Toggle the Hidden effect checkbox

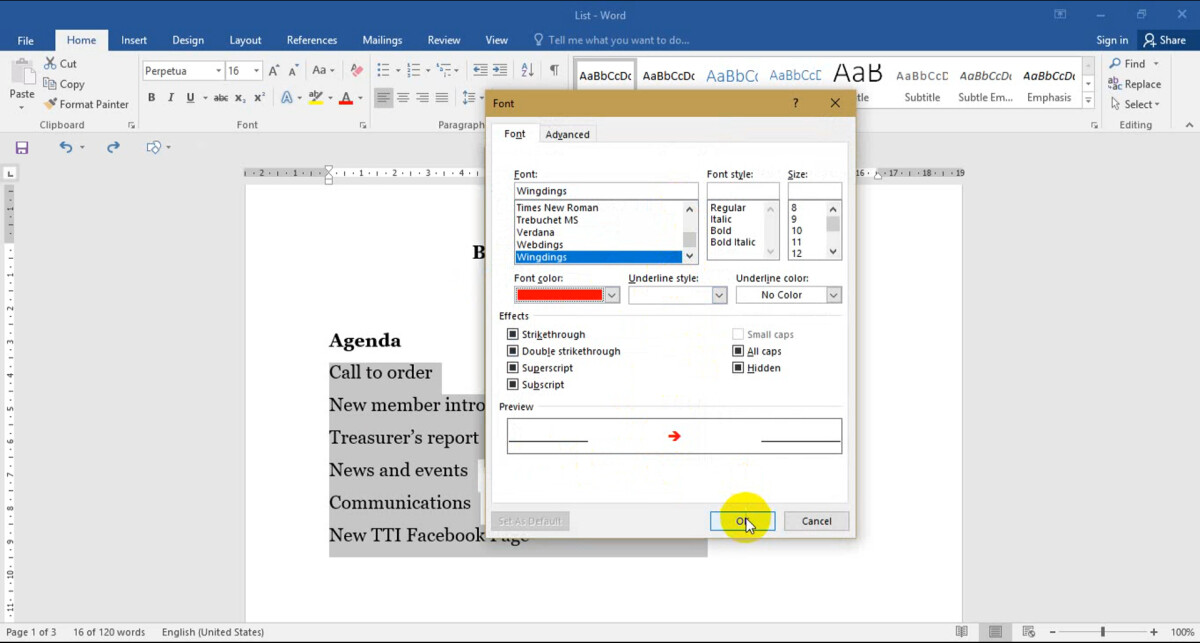[x=738, y=368]
